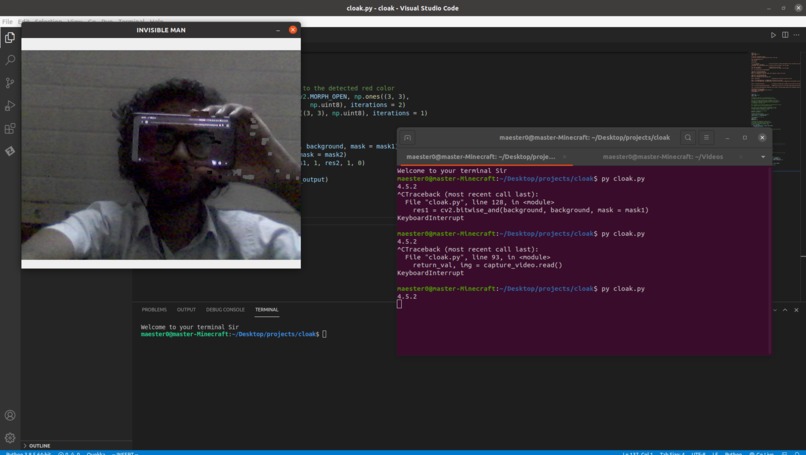Open the Extensions view
This screenshot has height=455, width=806.
[x=10, y=128]
